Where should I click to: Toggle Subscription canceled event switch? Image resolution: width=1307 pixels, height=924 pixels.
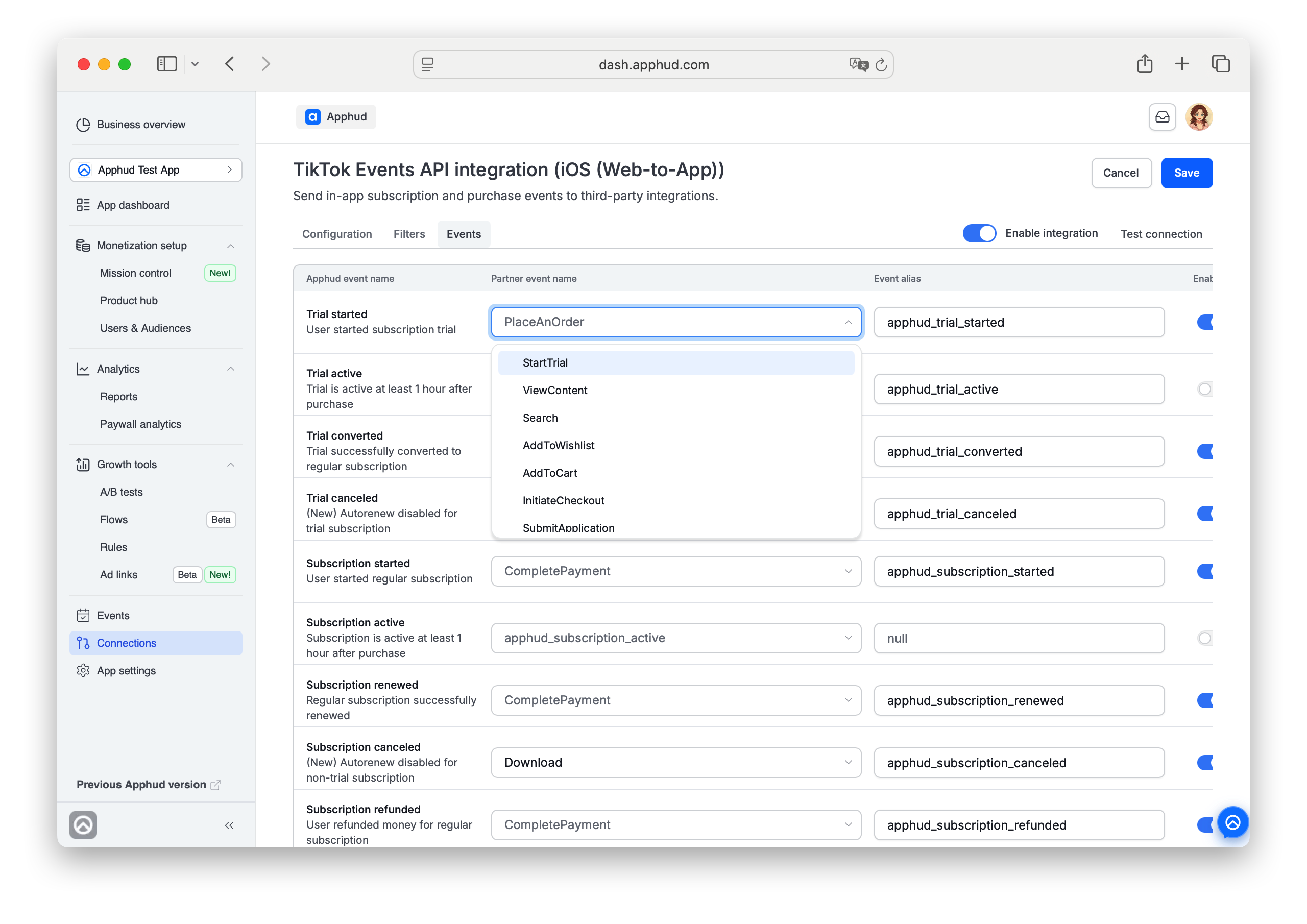(1204, 762)
